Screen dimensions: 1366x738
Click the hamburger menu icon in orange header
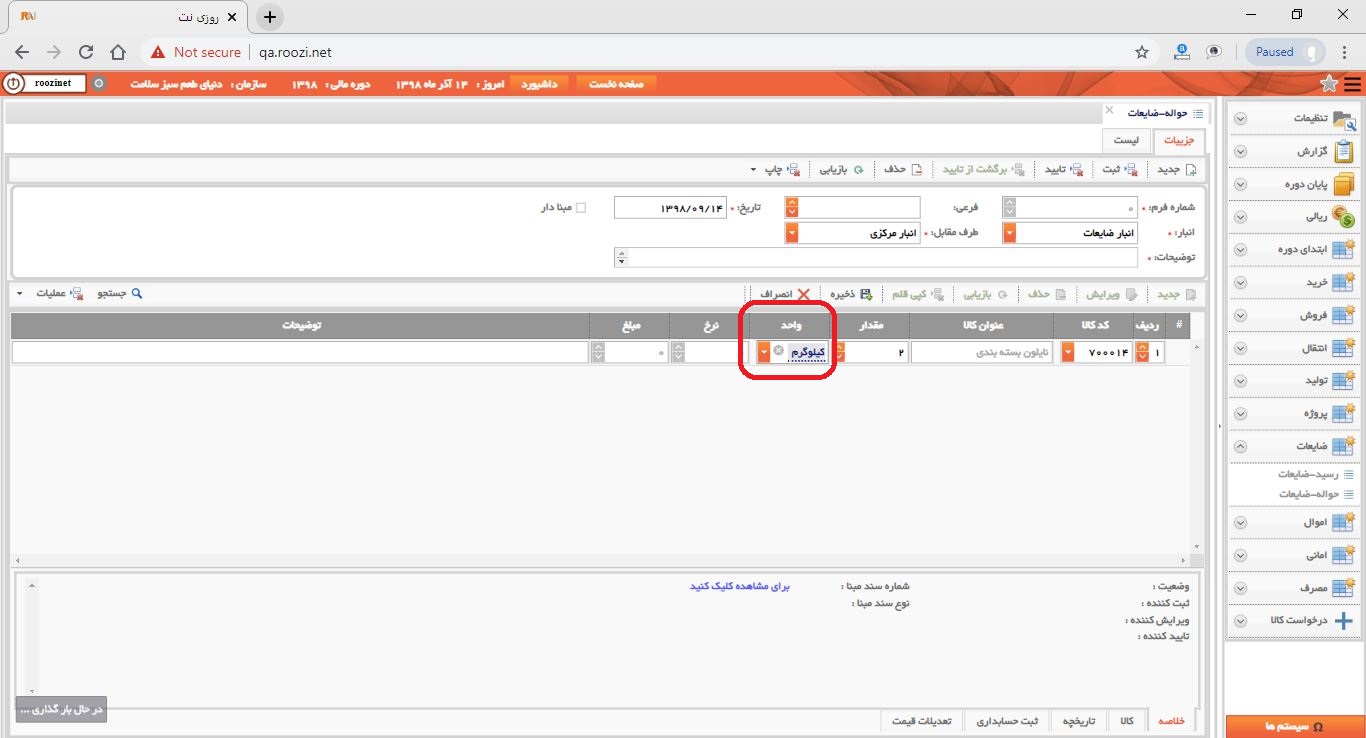(1352, 84)
